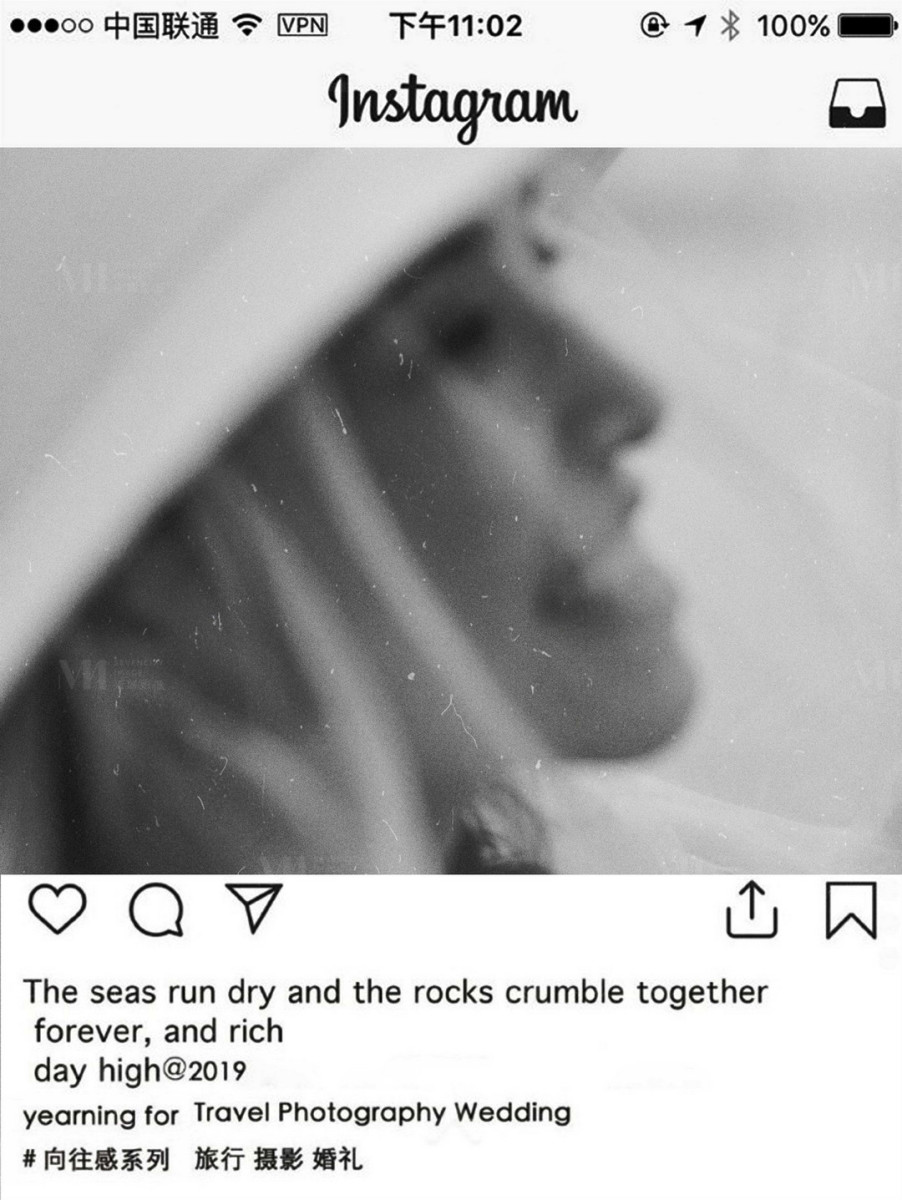Tap the Wi-Fi status icon
This screenshot has width=902, height=1200.
point(246,27)
